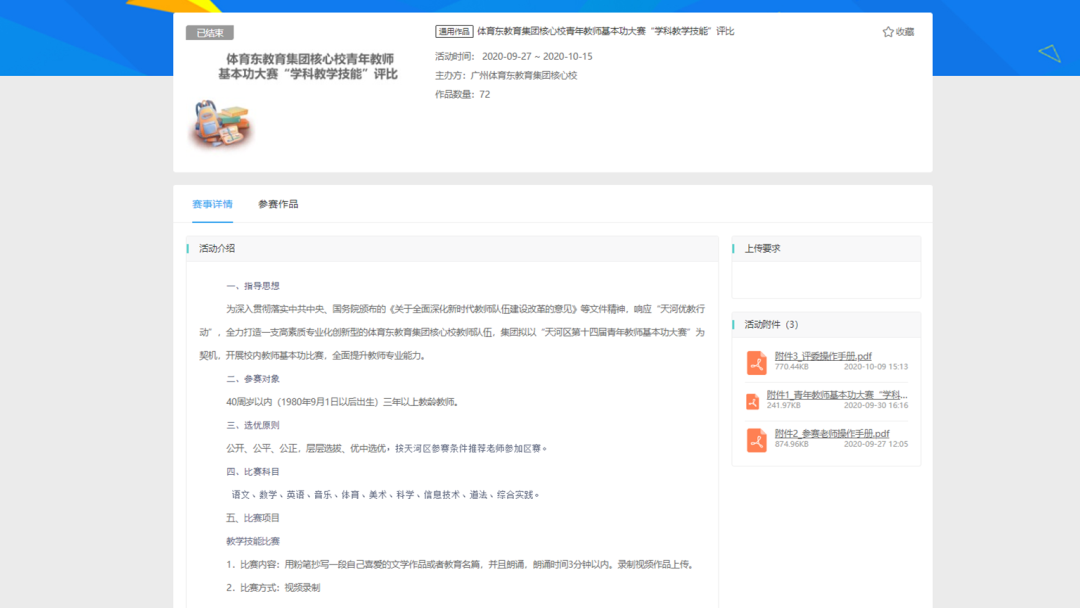Click the blue paper-plane icon on right edge

(x=1048, y=51)
